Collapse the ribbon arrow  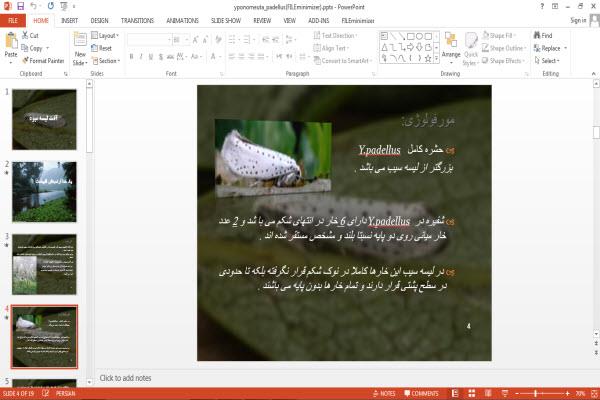pyautogui.click(x=593, y=73)
